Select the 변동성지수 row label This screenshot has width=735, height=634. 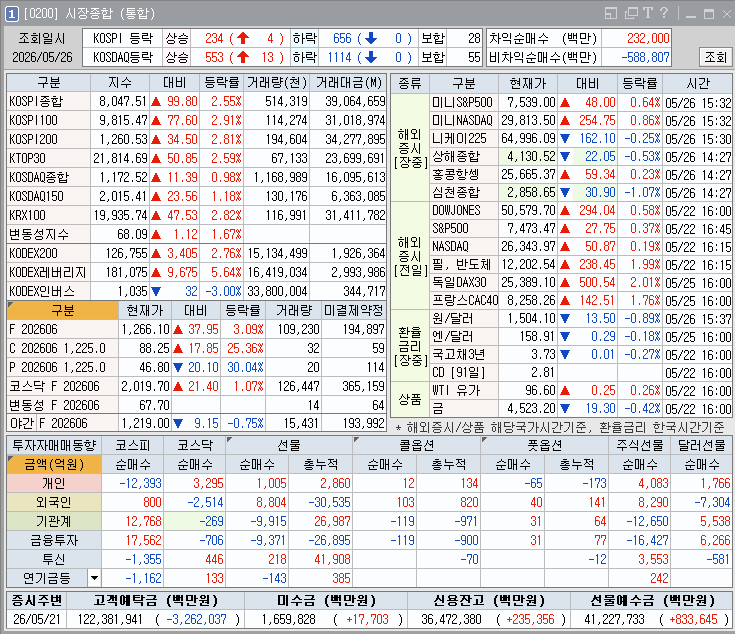pyautogui.click(x=48, y=234)
